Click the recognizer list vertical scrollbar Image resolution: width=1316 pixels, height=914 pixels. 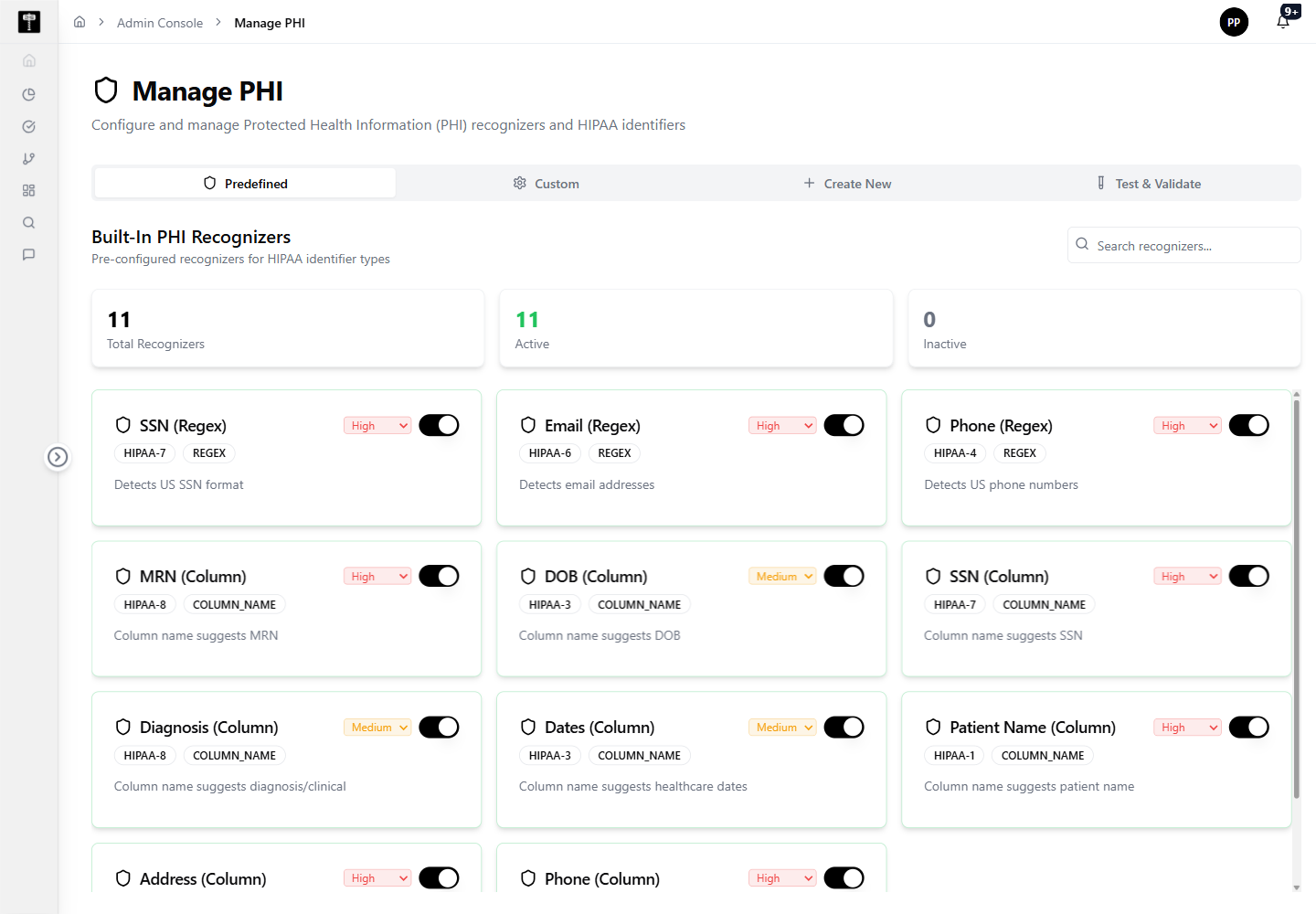(1296, 599)
